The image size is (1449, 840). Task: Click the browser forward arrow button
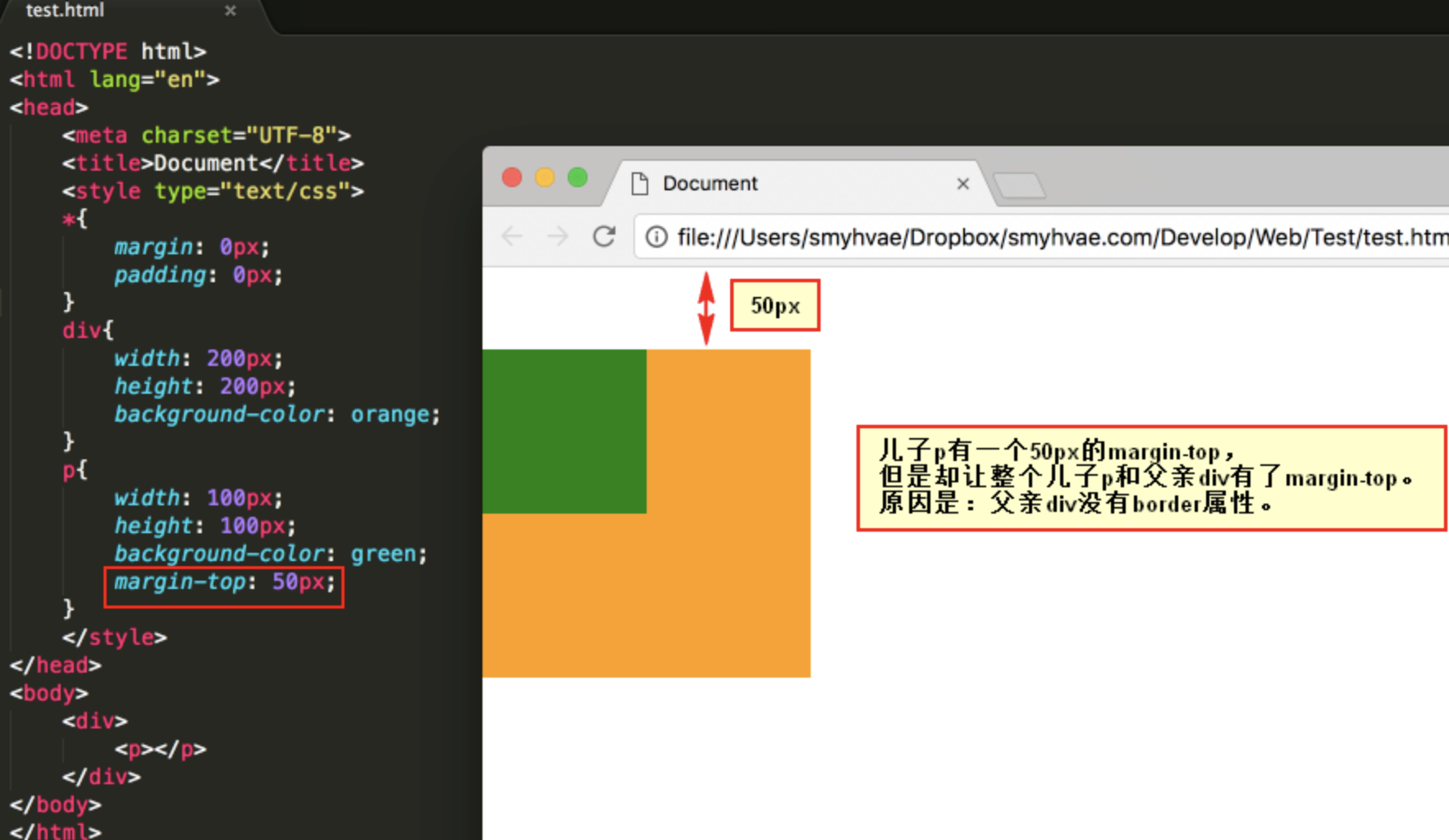point(558,237)
